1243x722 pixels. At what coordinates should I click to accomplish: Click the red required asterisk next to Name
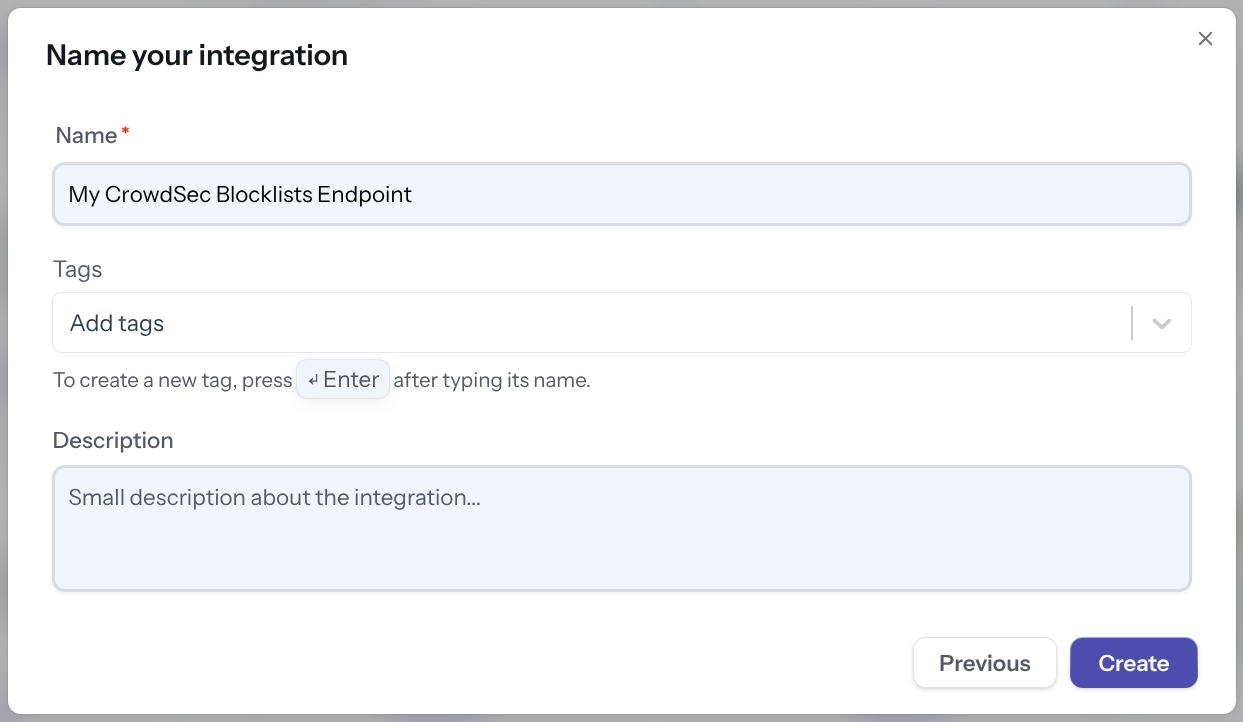[x=124, y=128]
